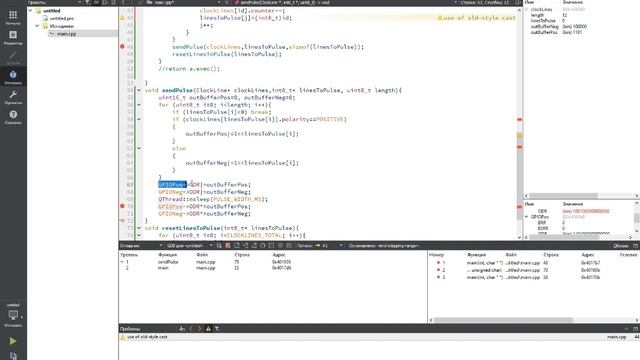The image size is (640, 360).
Task: Open the main.cpp open documents dropdown
Action: click(x=184, y=2)
